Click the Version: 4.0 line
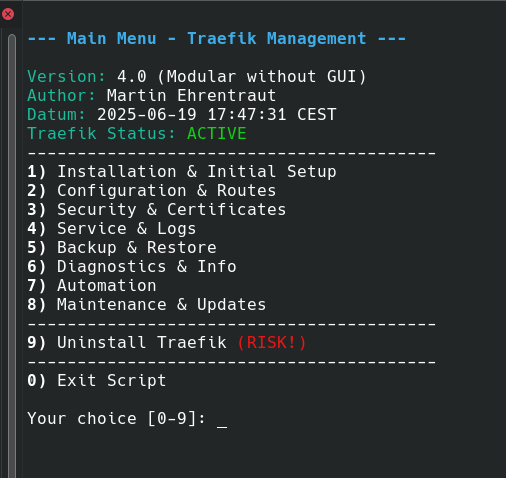506x478 pixels. [197, 77]
